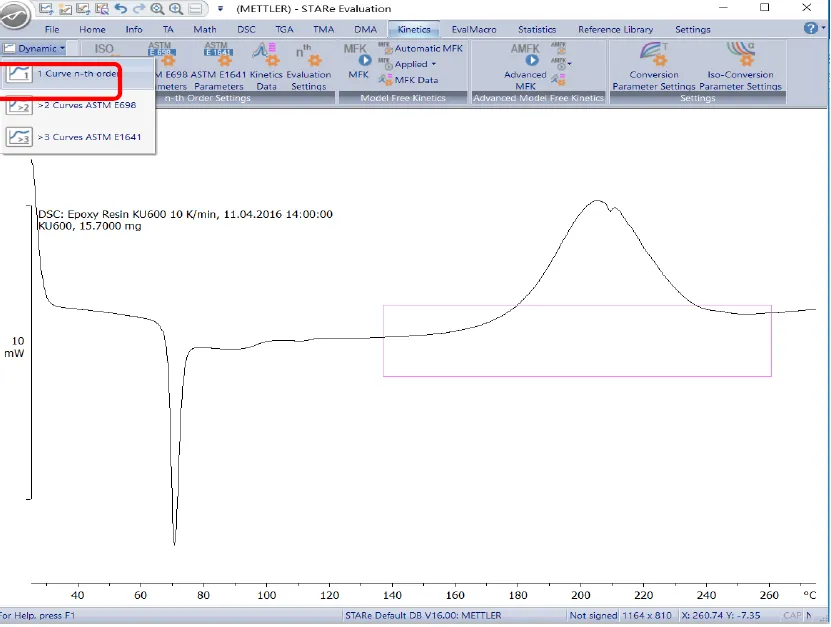
Task: Open Iso-Conversion Parameter Settings
Action: tap(740, 66)
